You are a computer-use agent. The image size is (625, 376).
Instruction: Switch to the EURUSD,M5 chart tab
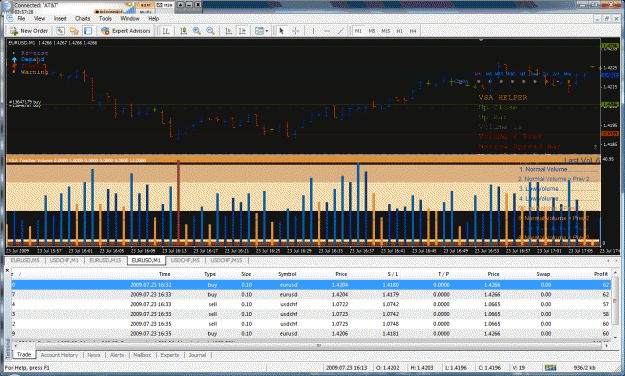click(x=25, y=260)
